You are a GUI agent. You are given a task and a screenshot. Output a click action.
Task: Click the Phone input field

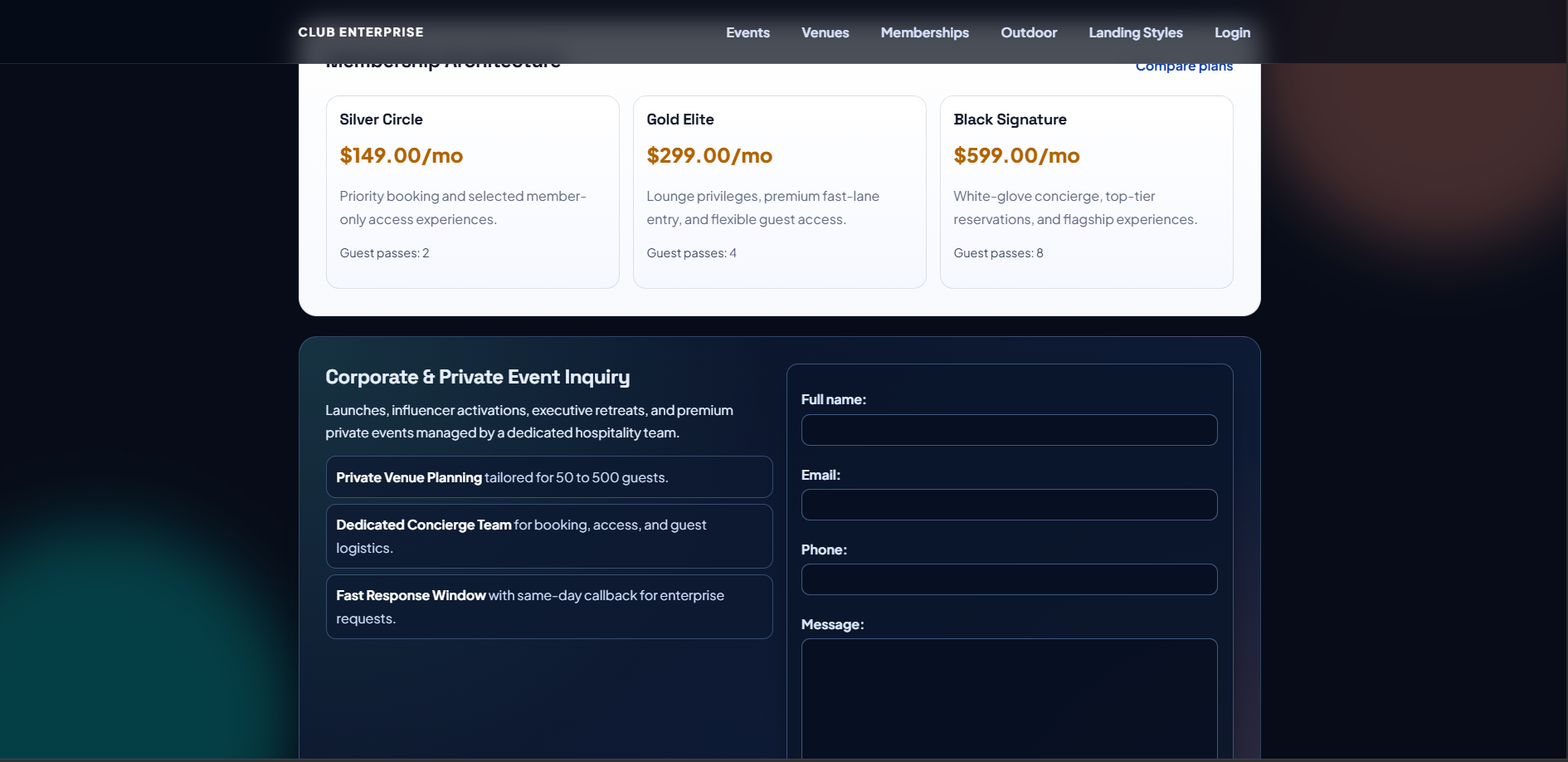click(x=1009, y=579)
